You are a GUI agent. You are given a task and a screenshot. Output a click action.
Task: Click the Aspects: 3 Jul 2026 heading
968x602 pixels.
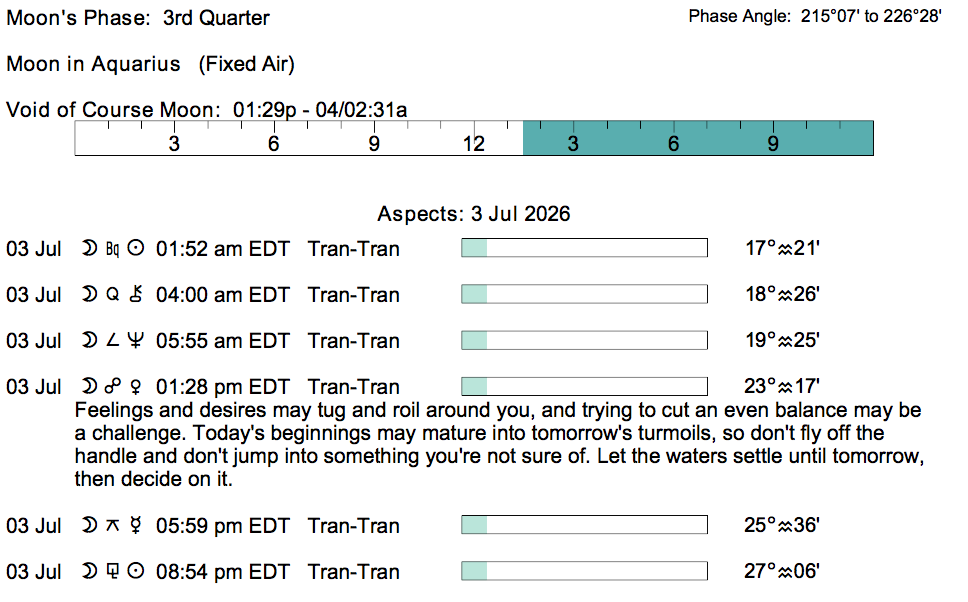pyautogui.click(x=474, y=214)
